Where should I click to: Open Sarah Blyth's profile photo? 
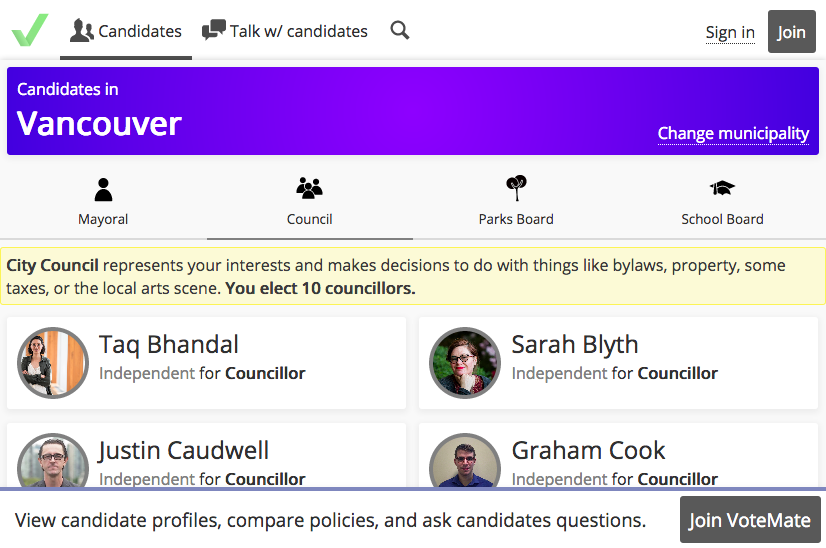tap(465, 363)
